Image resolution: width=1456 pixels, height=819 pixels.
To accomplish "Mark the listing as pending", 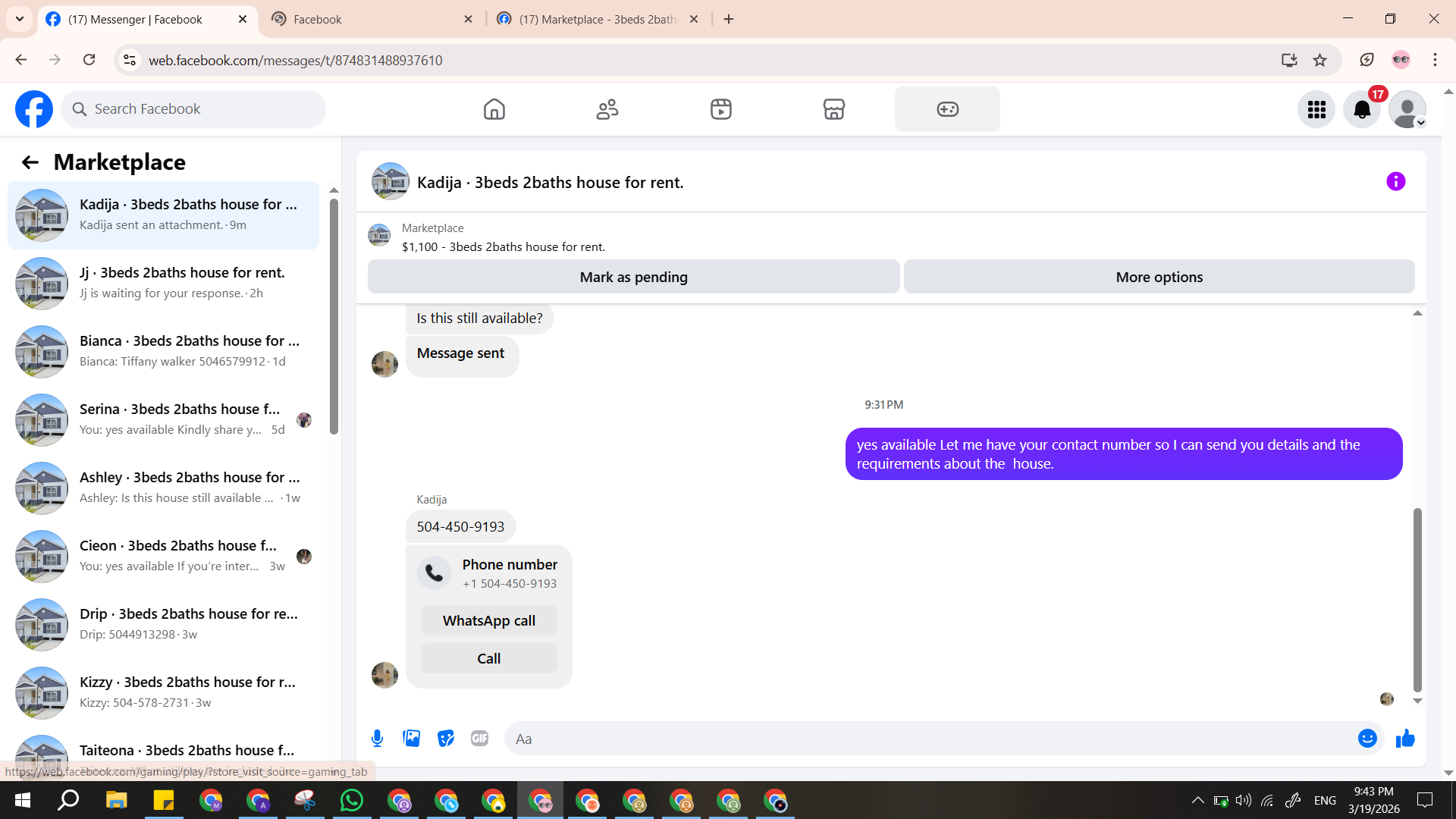I will click(633, 278).
